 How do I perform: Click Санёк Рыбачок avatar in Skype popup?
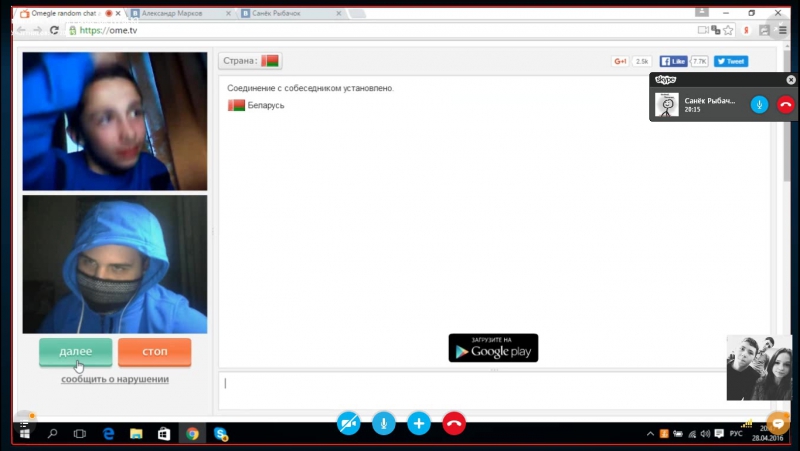coord(667,105)
